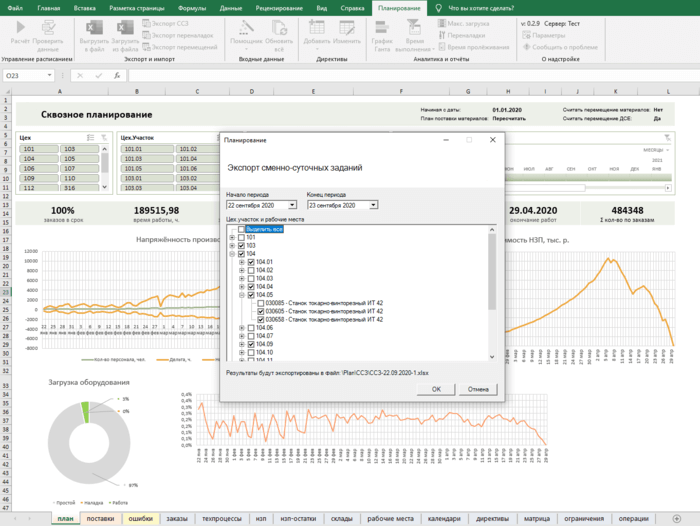Toggle the checkbox for node 103
This screenshot has width=700, height=526.
pyautogui.click(x=241, y=246)
